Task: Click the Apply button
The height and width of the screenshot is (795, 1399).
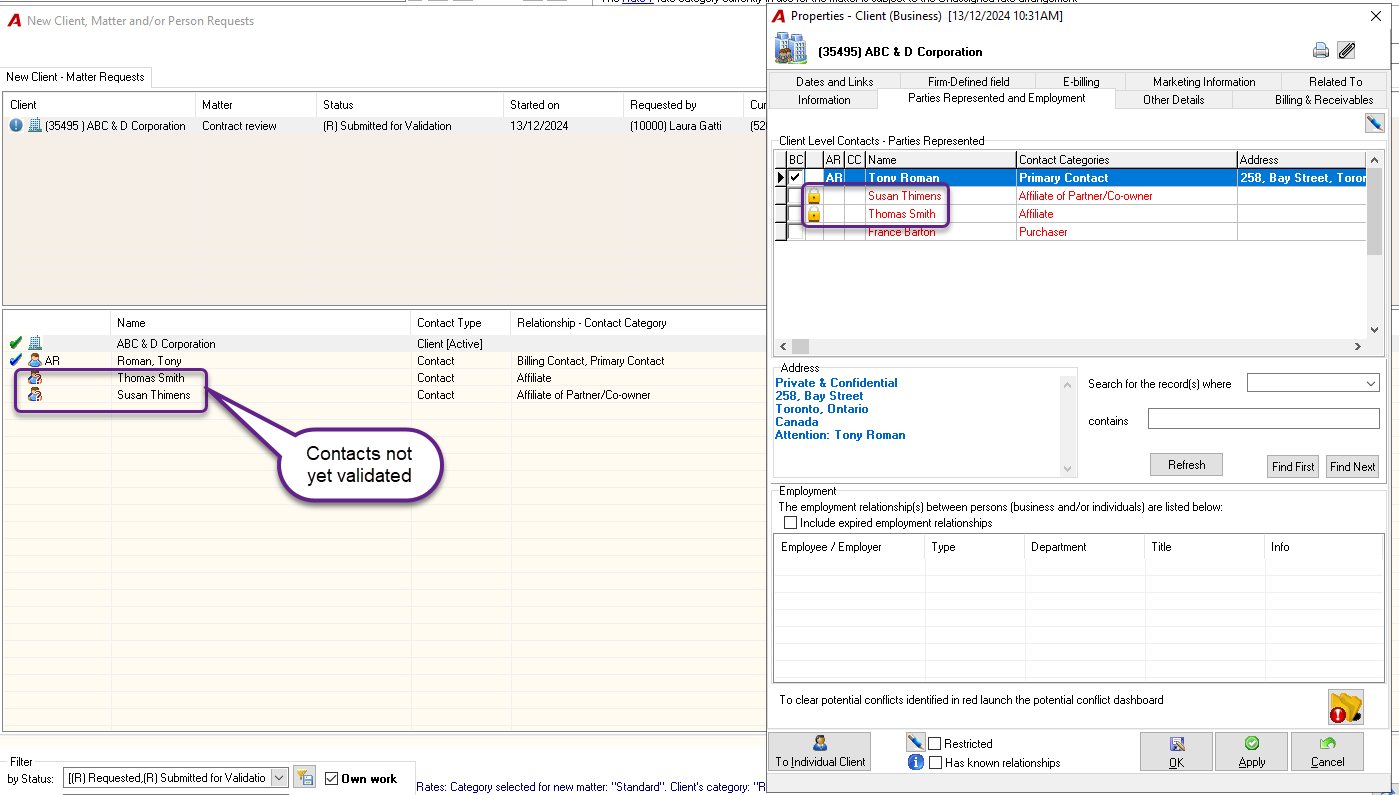Action: (x=1252, y=751)
